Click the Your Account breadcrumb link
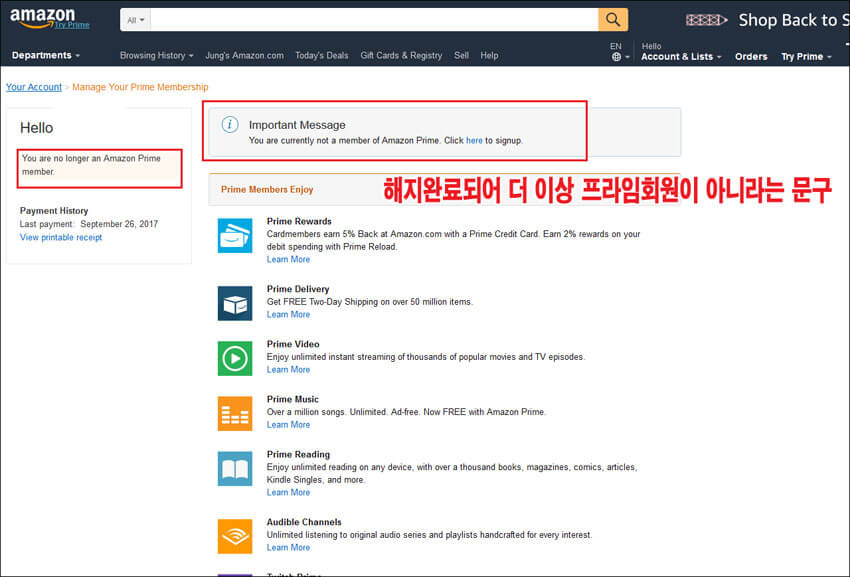Viewport: 850px width, 577px height. point(34,87)
